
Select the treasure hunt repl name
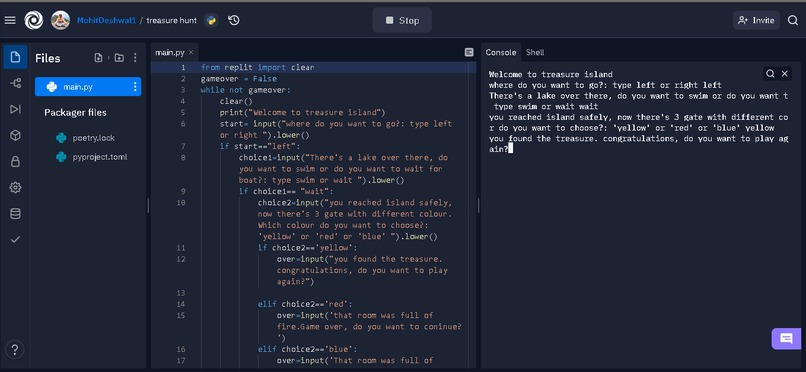tap(171, 21)
